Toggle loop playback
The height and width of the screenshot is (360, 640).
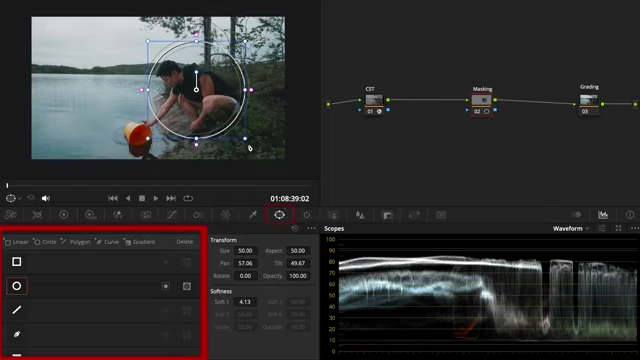click(x=188, y=198)
